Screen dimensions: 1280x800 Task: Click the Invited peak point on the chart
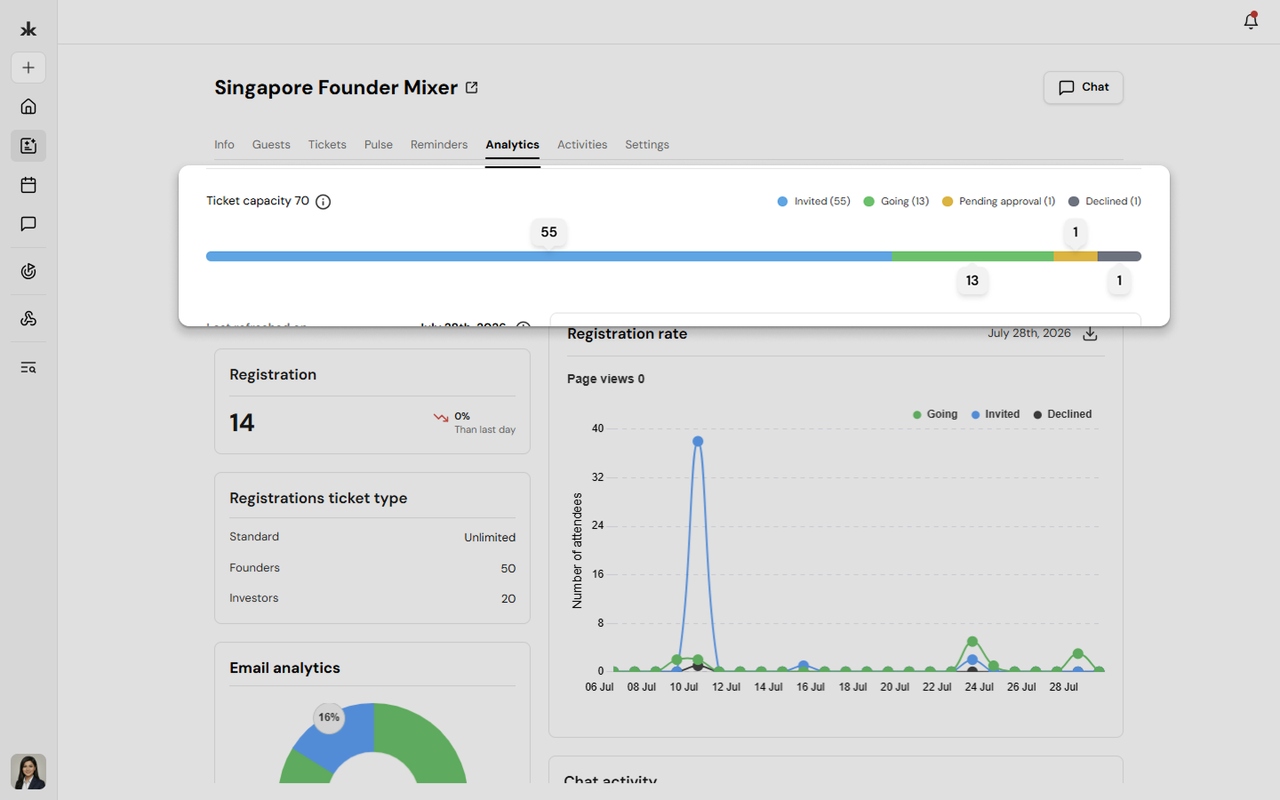pyautogui.click(x=698, y=441)
